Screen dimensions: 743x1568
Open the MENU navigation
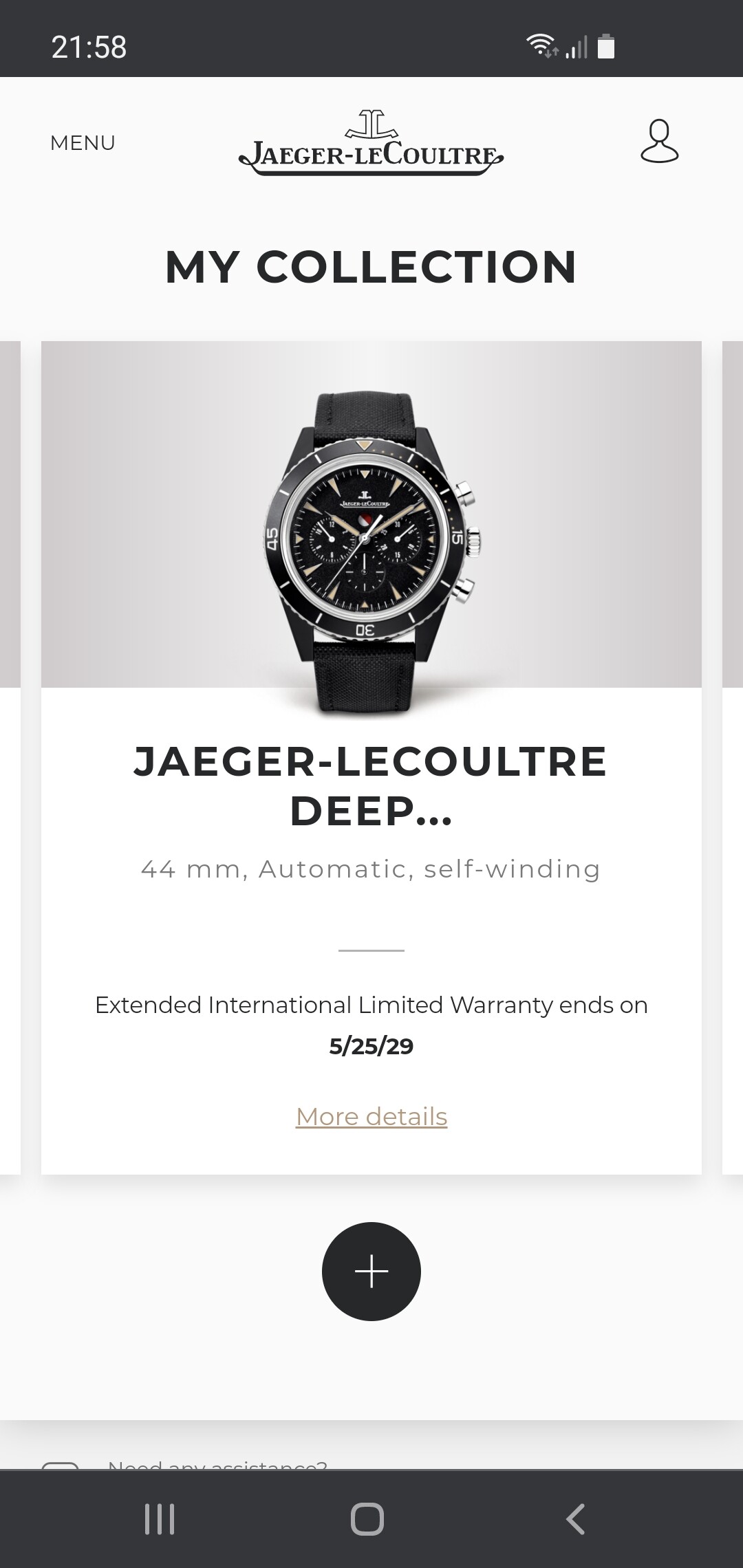coord(83,143)
